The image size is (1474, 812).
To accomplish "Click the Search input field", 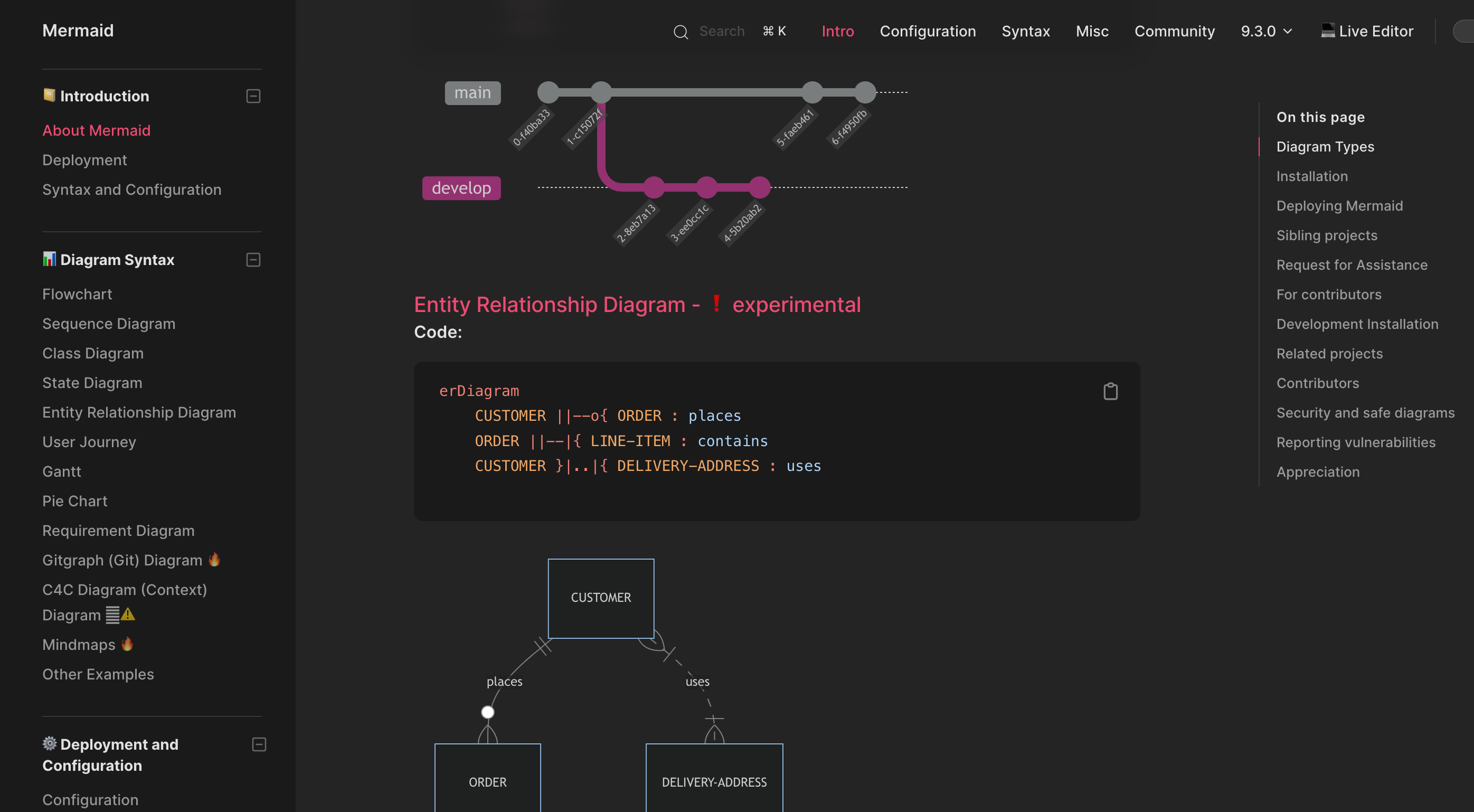I will 722,31.
